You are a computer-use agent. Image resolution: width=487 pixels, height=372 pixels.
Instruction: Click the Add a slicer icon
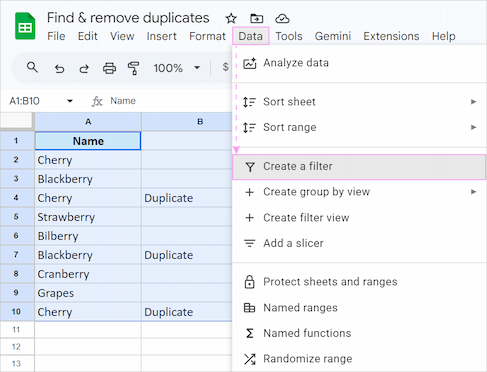click(x=250, y=243)
